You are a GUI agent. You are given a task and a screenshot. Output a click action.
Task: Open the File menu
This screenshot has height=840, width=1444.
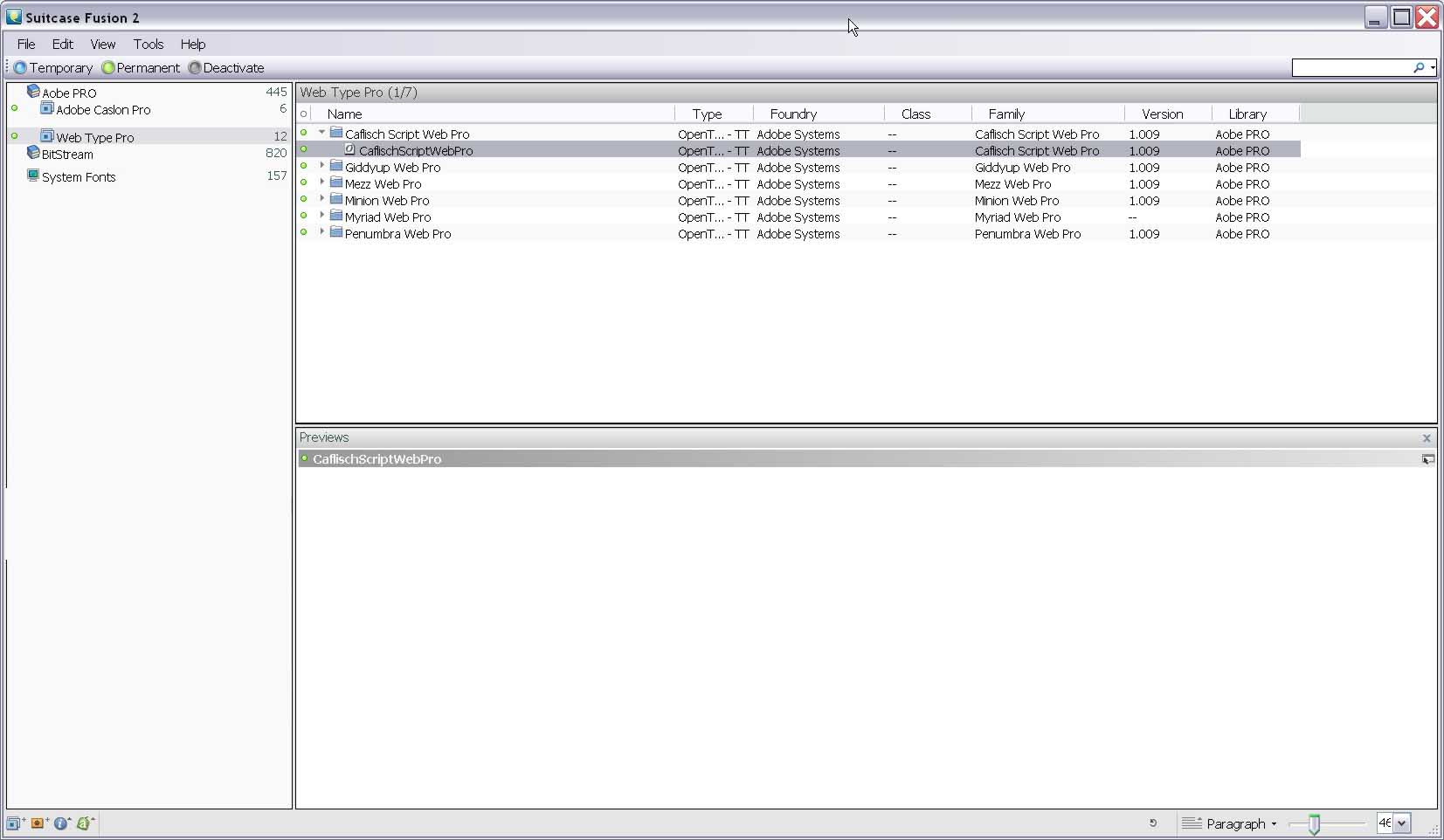tap(26, 44)
